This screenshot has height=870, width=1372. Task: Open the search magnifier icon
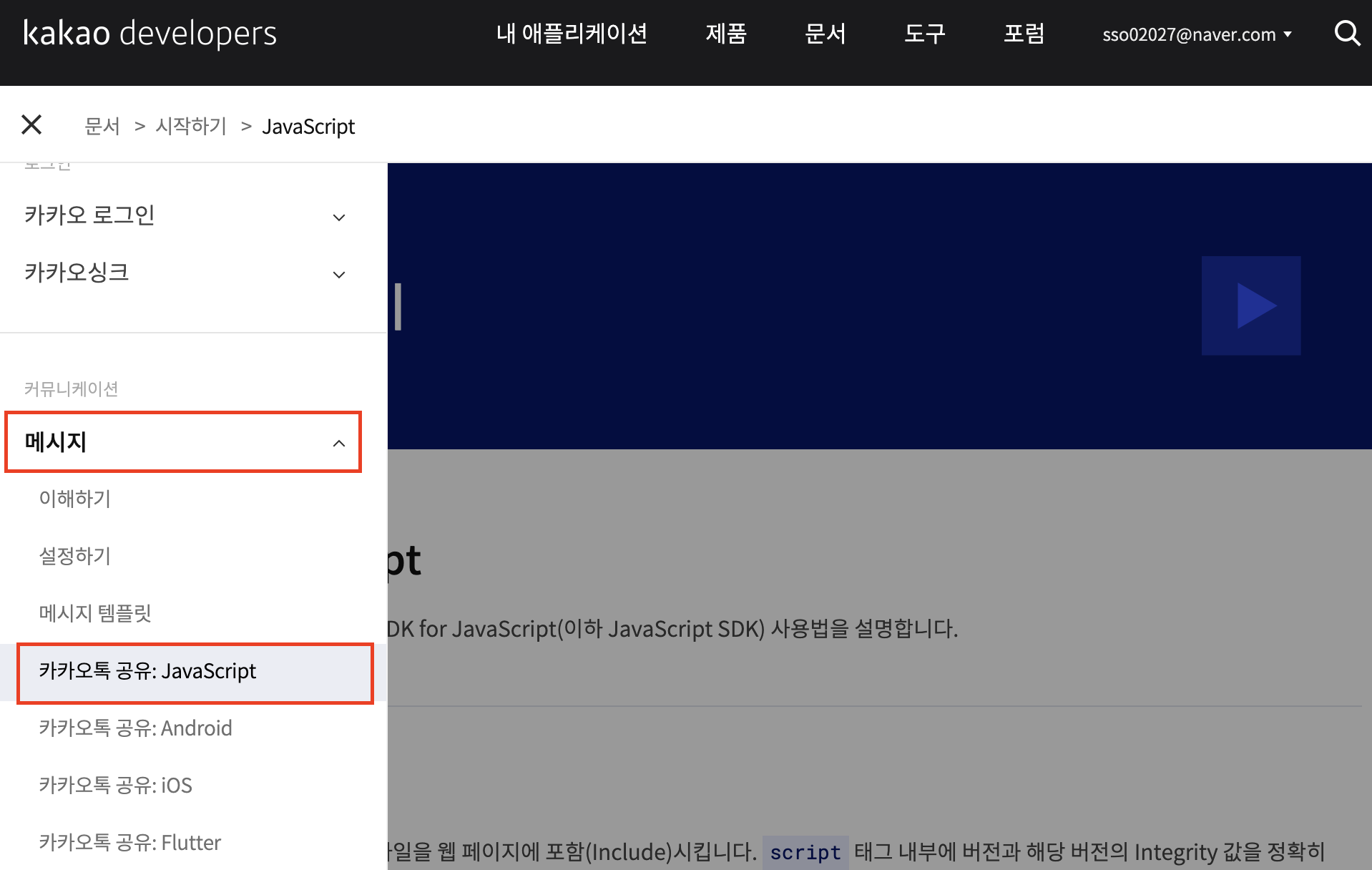coord(1347,33)
